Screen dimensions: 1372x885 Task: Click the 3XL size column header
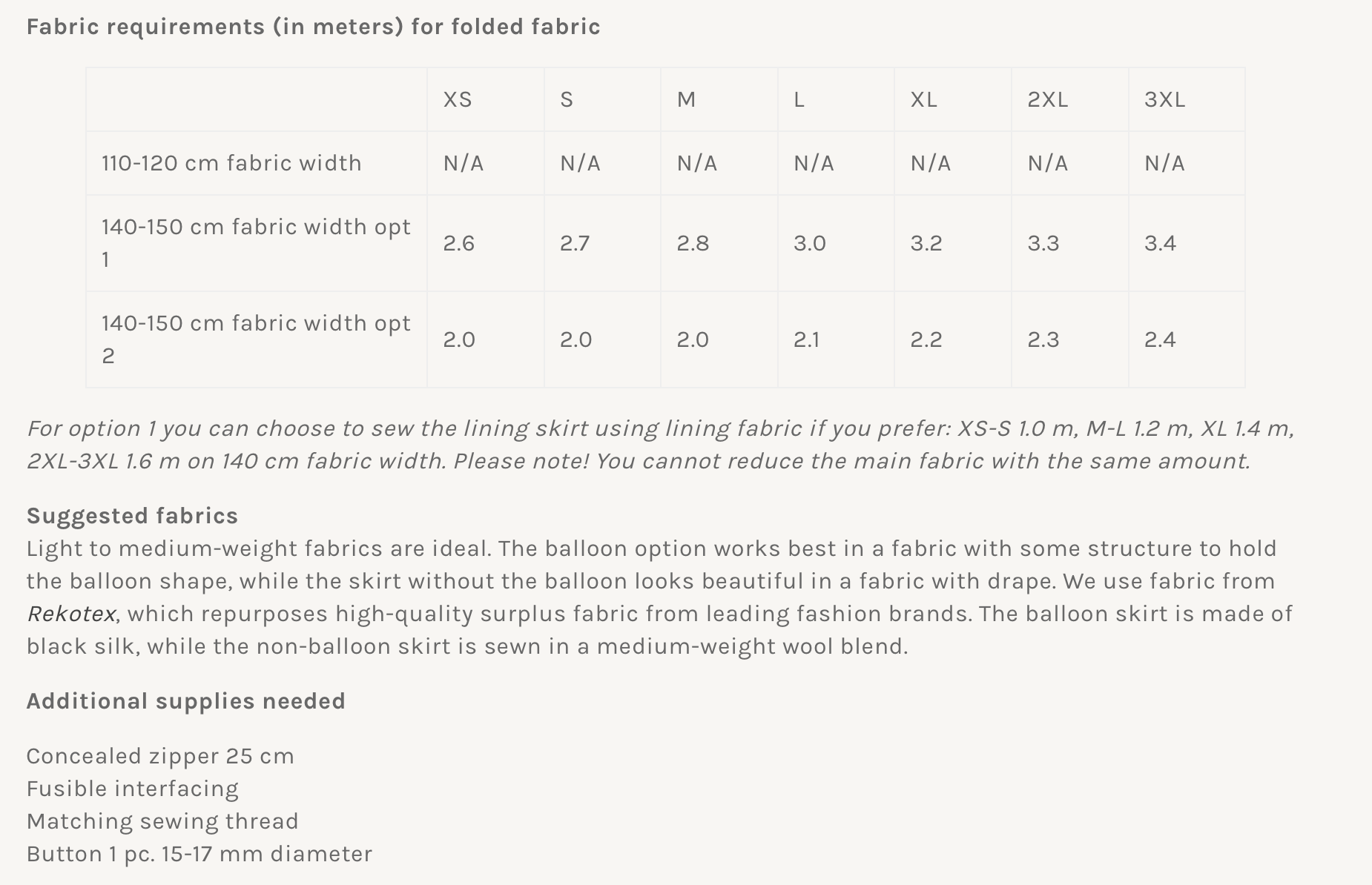tap(1164, 99)
